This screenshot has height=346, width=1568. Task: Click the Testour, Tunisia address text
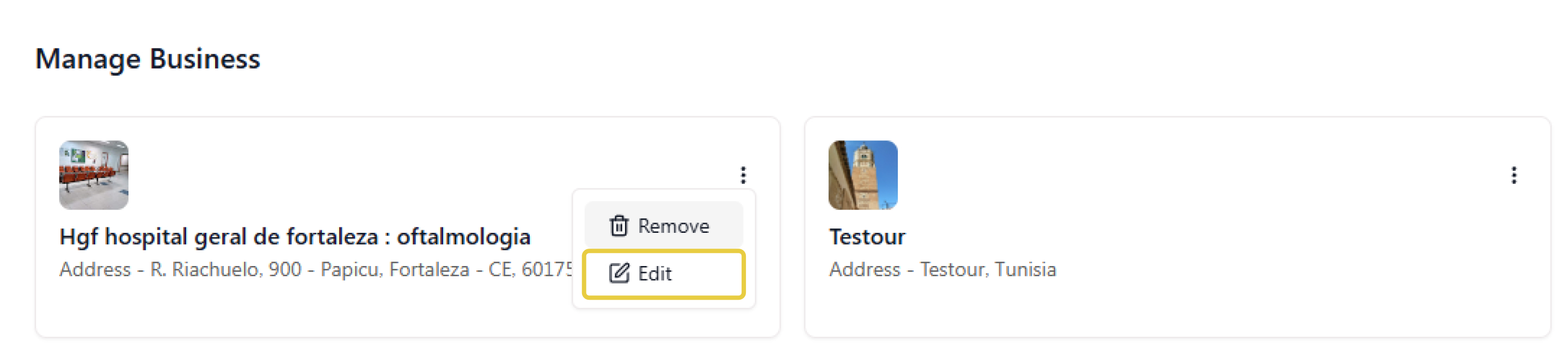click(x=987, y=269)
